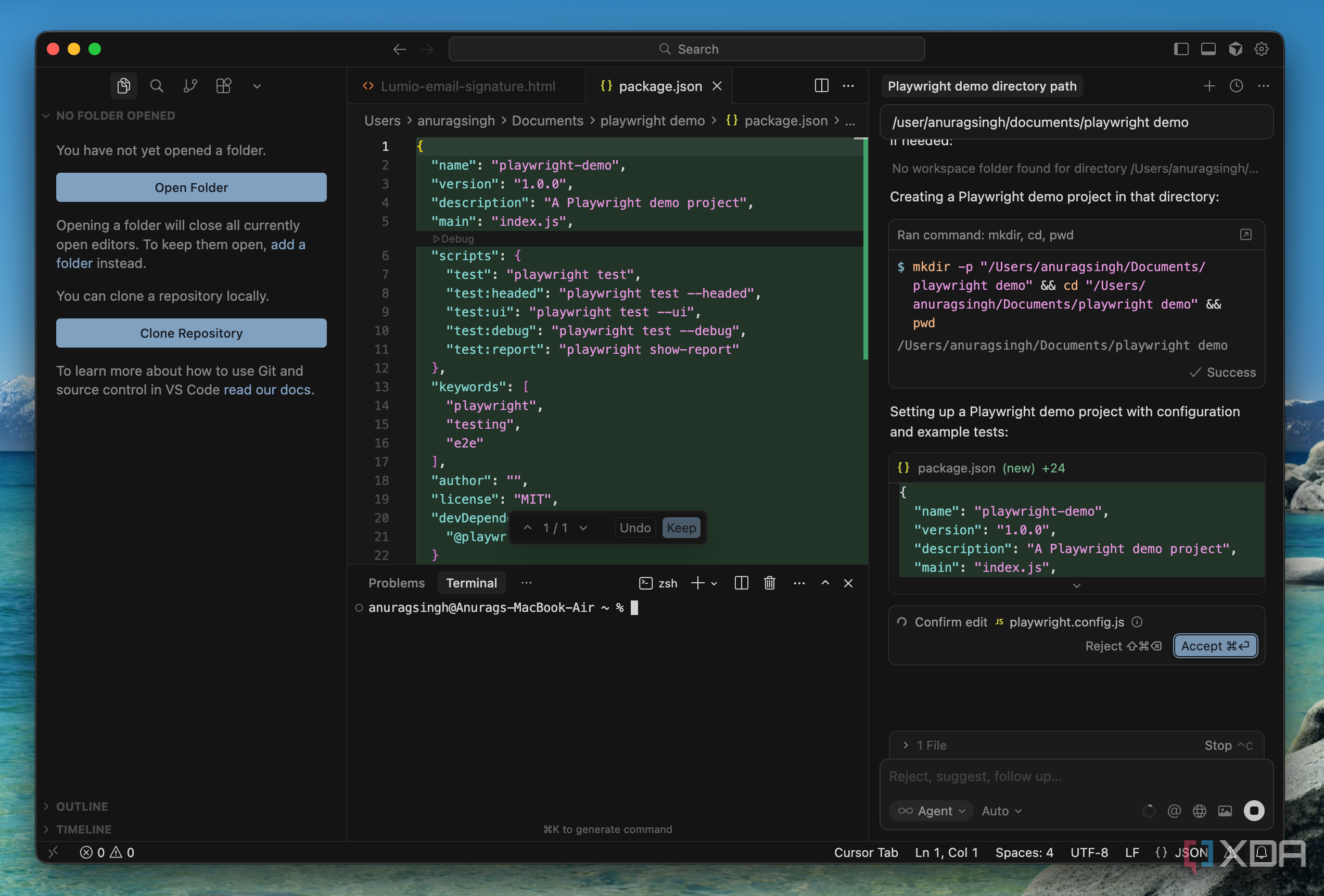The height and width of the screenshot is (896, 1324).
Task: Open the Source Control view icon
Action: click(190, 86)
